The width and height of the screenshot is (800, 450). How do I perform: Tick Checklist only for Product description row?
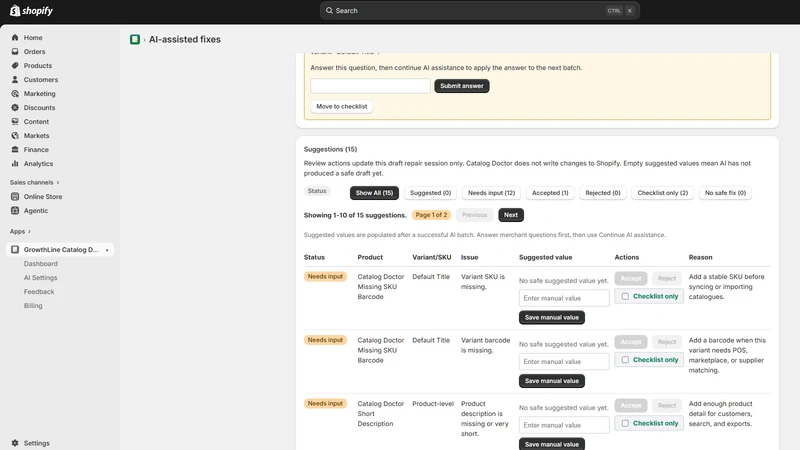[x=625, y=423]
